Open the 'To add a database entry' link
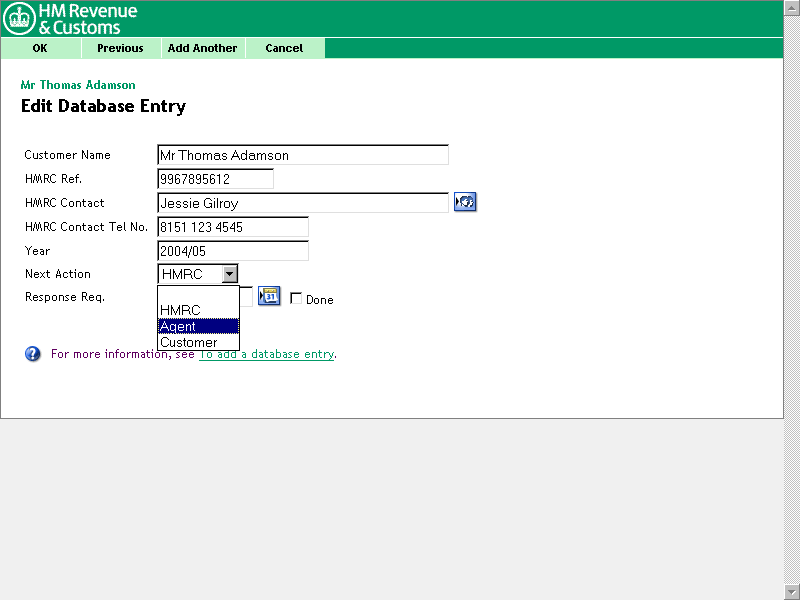This screenshot has height=600, width=800. [x=266, y=354]
